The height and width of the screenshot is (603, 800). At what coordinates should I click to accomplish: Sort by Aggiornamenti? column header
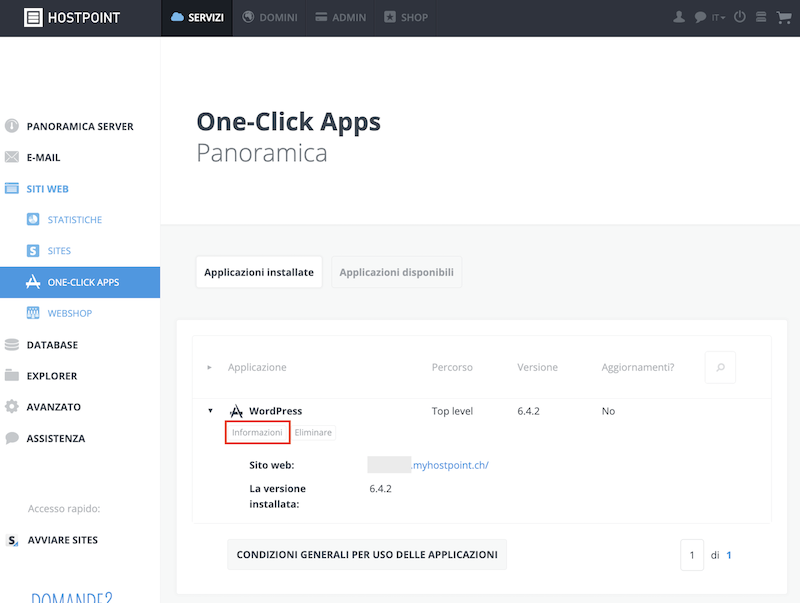click(638, 367)
